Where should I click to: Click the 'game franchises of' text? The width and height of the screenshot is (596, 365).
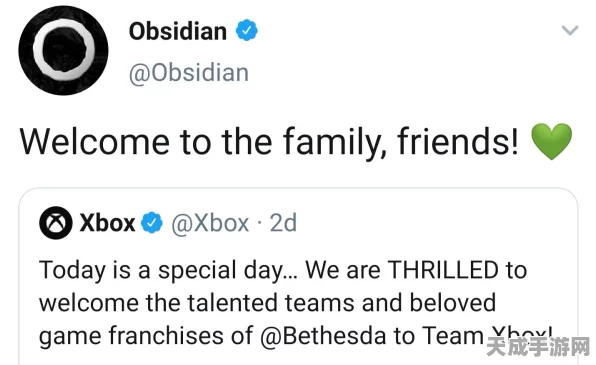pyautogui.click(x=146, y=336)
